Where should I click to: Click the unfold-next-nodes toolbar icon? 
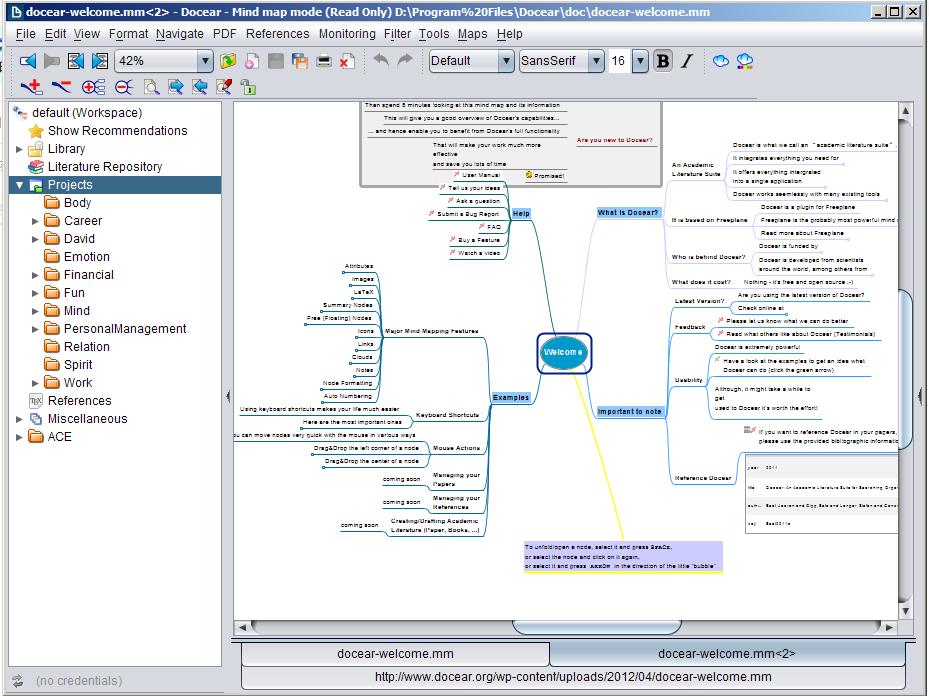tap(100, 61)
